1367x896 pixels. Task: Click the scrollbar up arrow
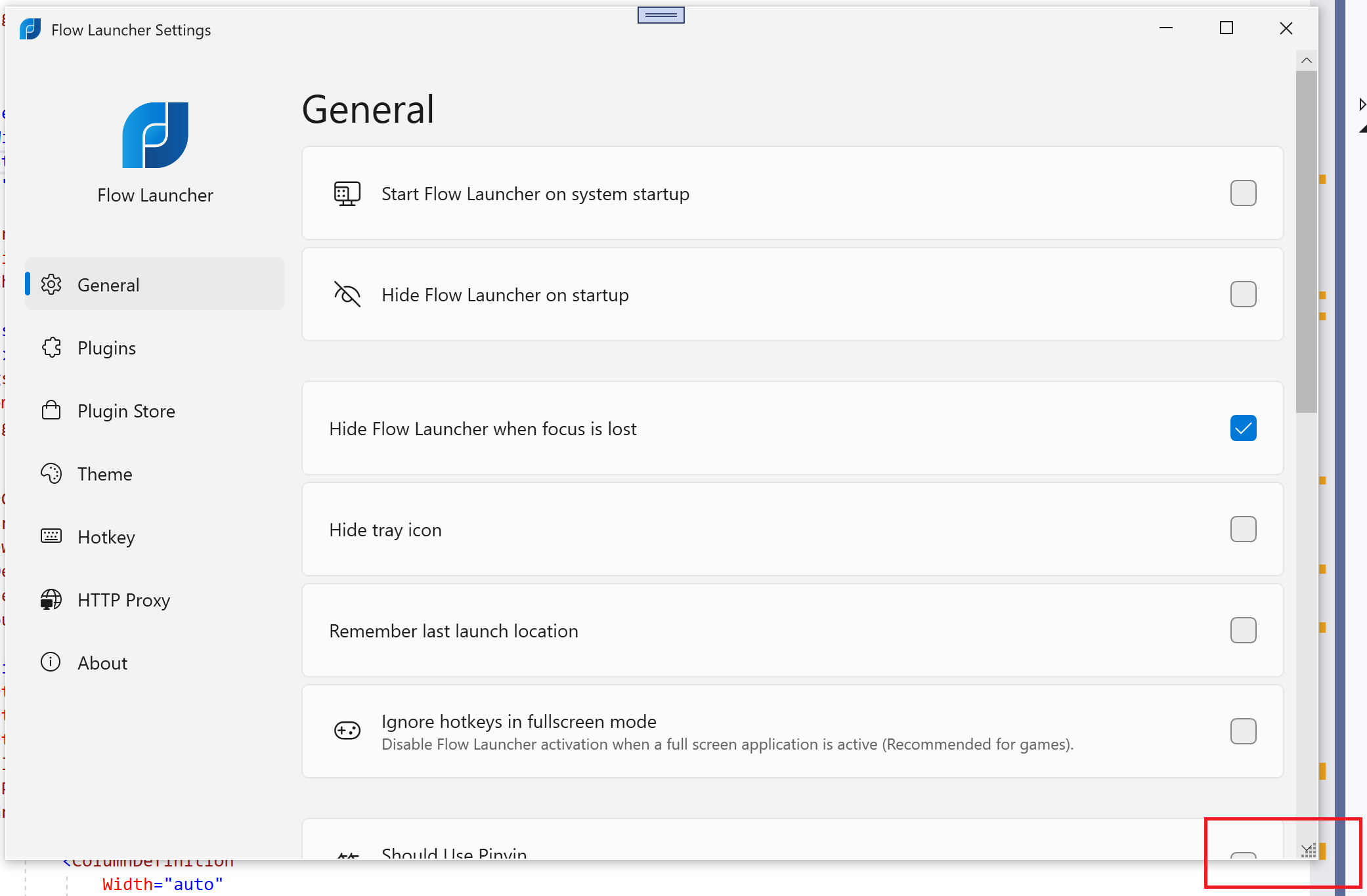point(1306,60)
